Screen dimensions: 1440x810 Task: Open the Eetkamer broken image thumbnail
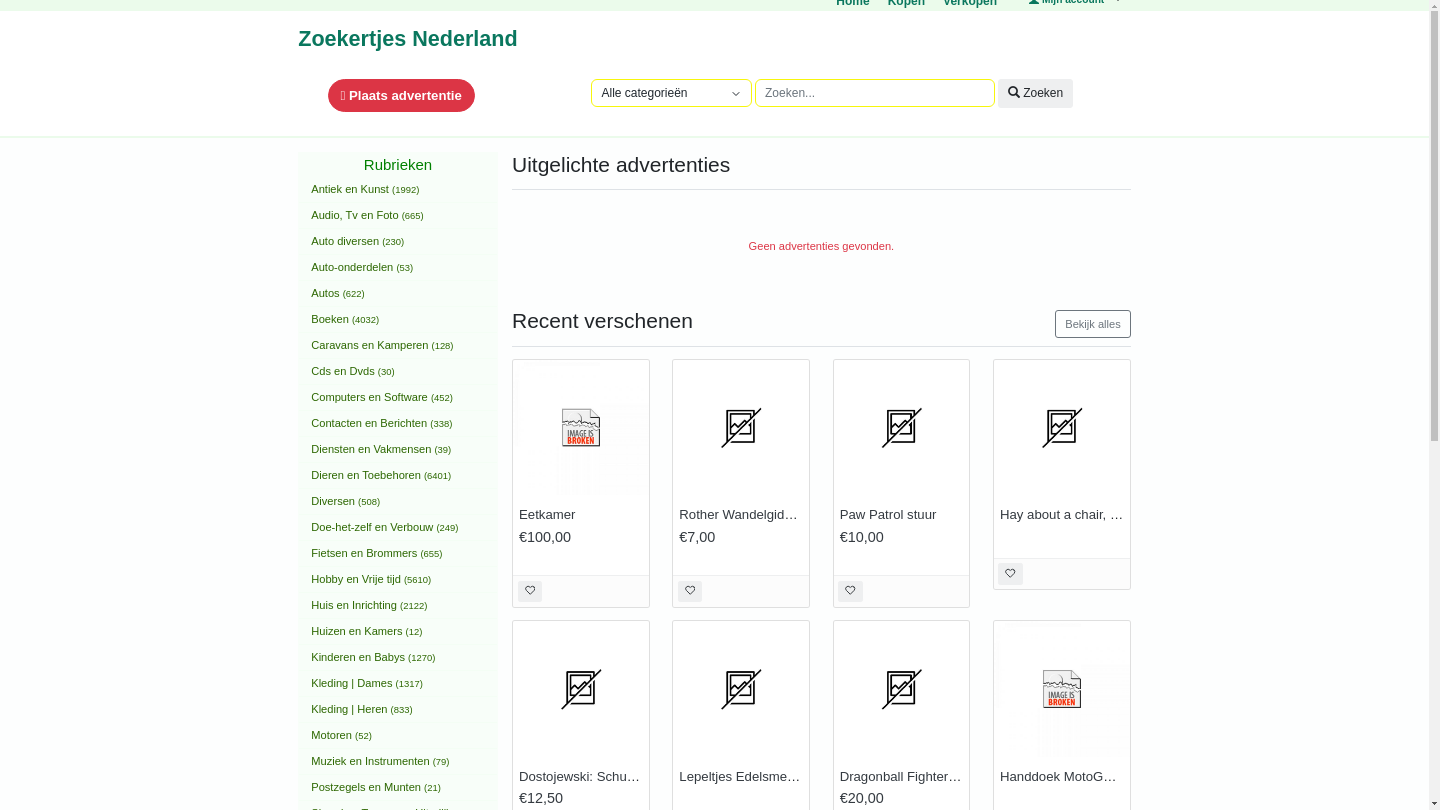click(581, 428)
